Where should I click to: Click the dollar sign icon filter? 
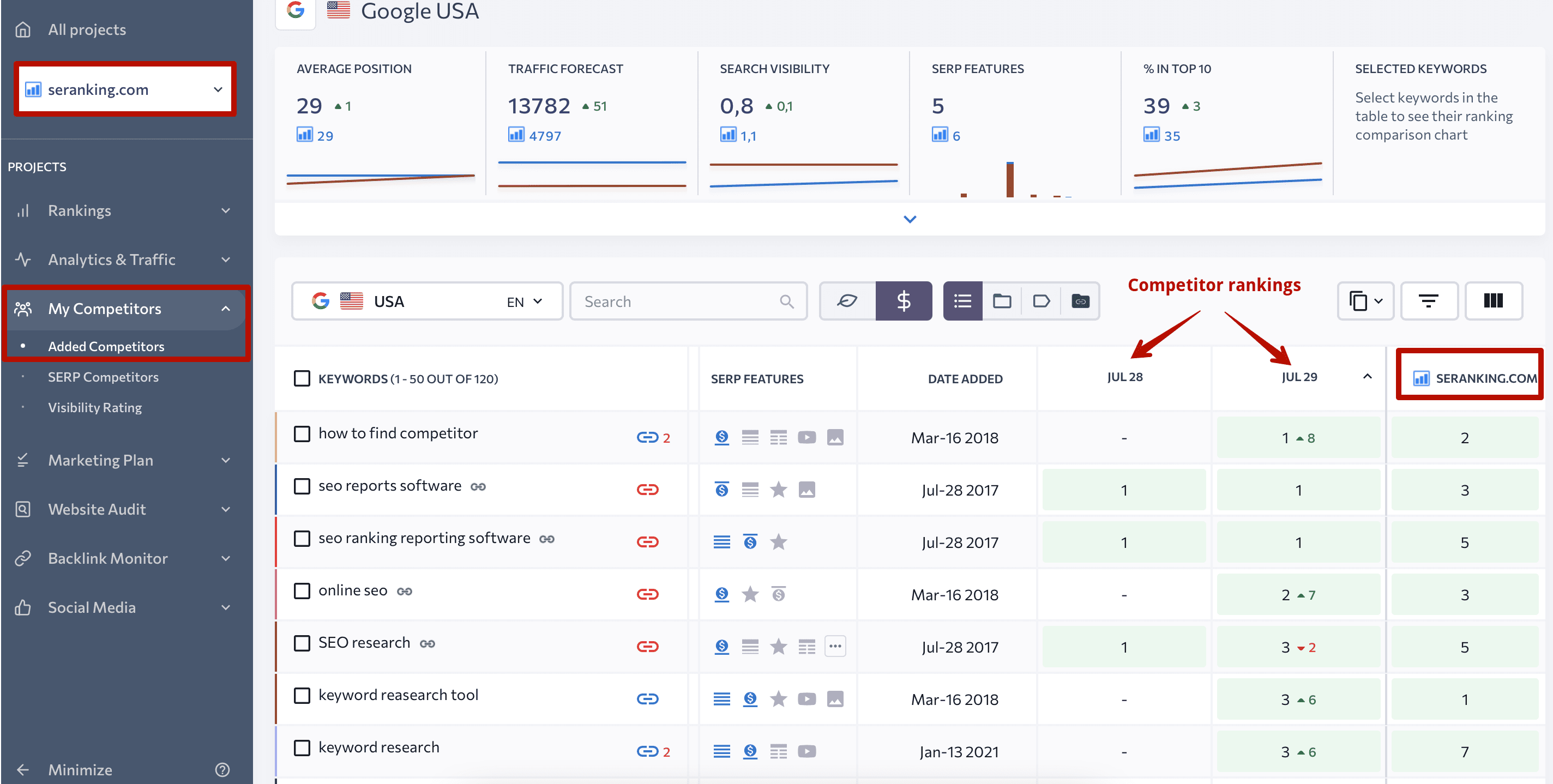[x=902, y=300]
